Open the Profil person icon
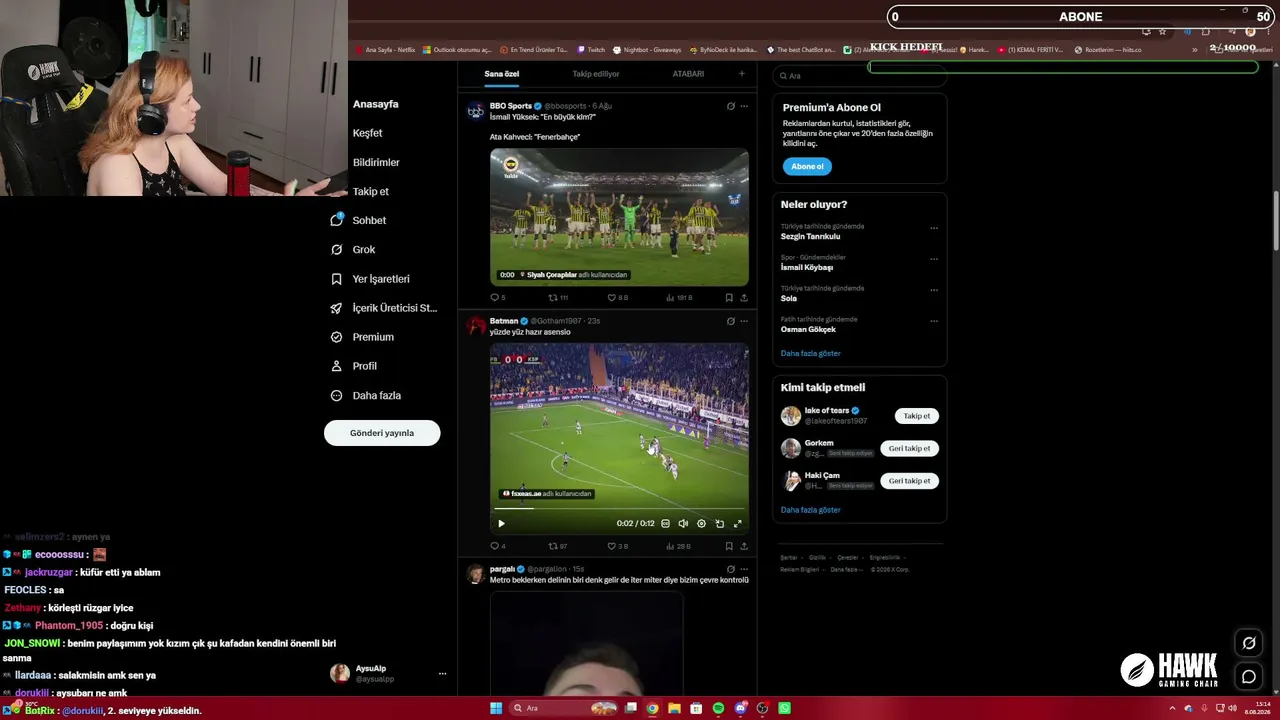 [x=337, y=366]
